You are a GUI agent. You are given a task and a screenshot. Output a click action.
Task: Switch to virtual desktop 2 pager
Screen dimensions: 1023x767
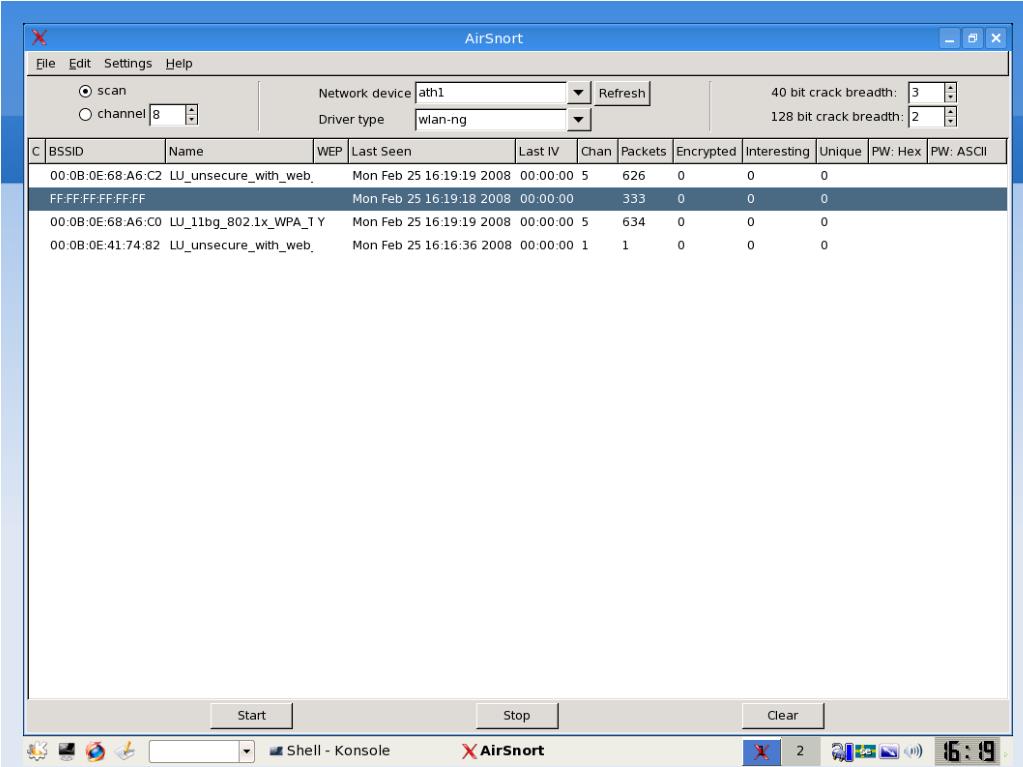pyautogui.click(x=800, y=751)
